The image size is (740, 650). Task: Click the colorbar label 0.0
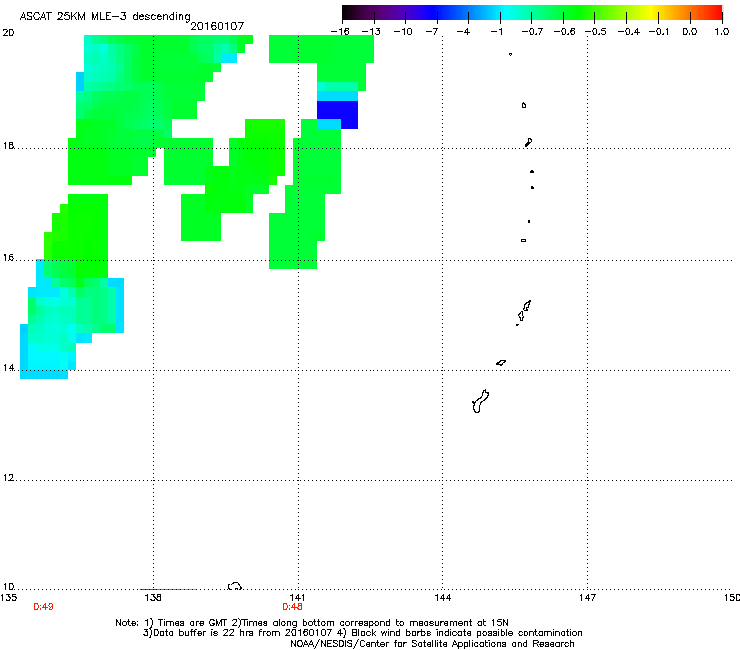pyautogui.click(x=690, y=32)
